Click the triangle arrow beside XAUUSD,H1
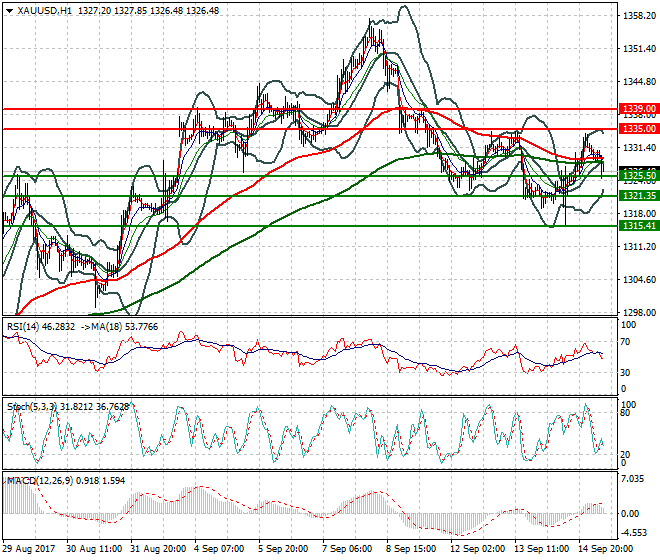 (10, 11)
